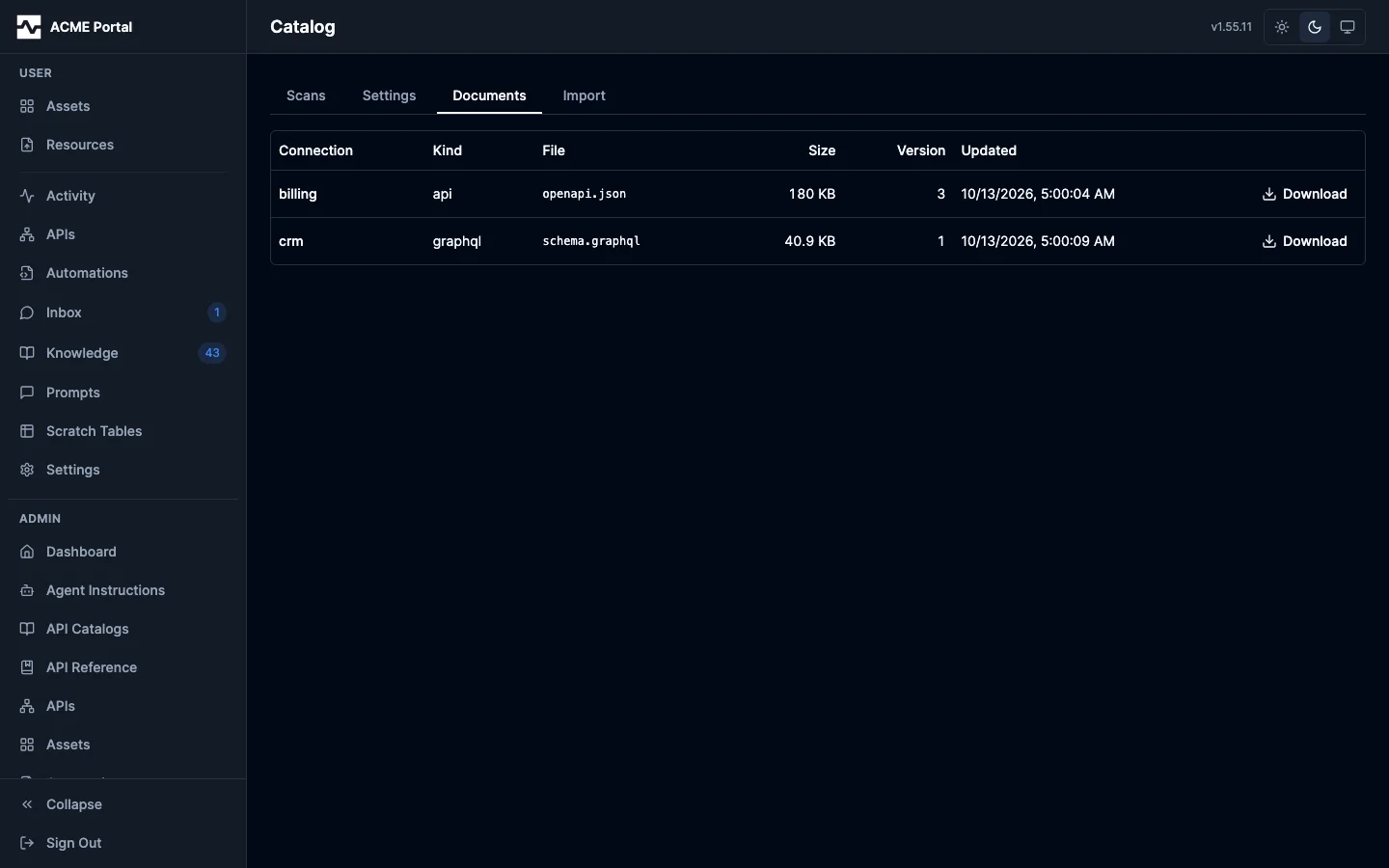Go to the admin Dashboard
Screen dimensions: 1389x868
pyautogui.click(x=123, y=552)
